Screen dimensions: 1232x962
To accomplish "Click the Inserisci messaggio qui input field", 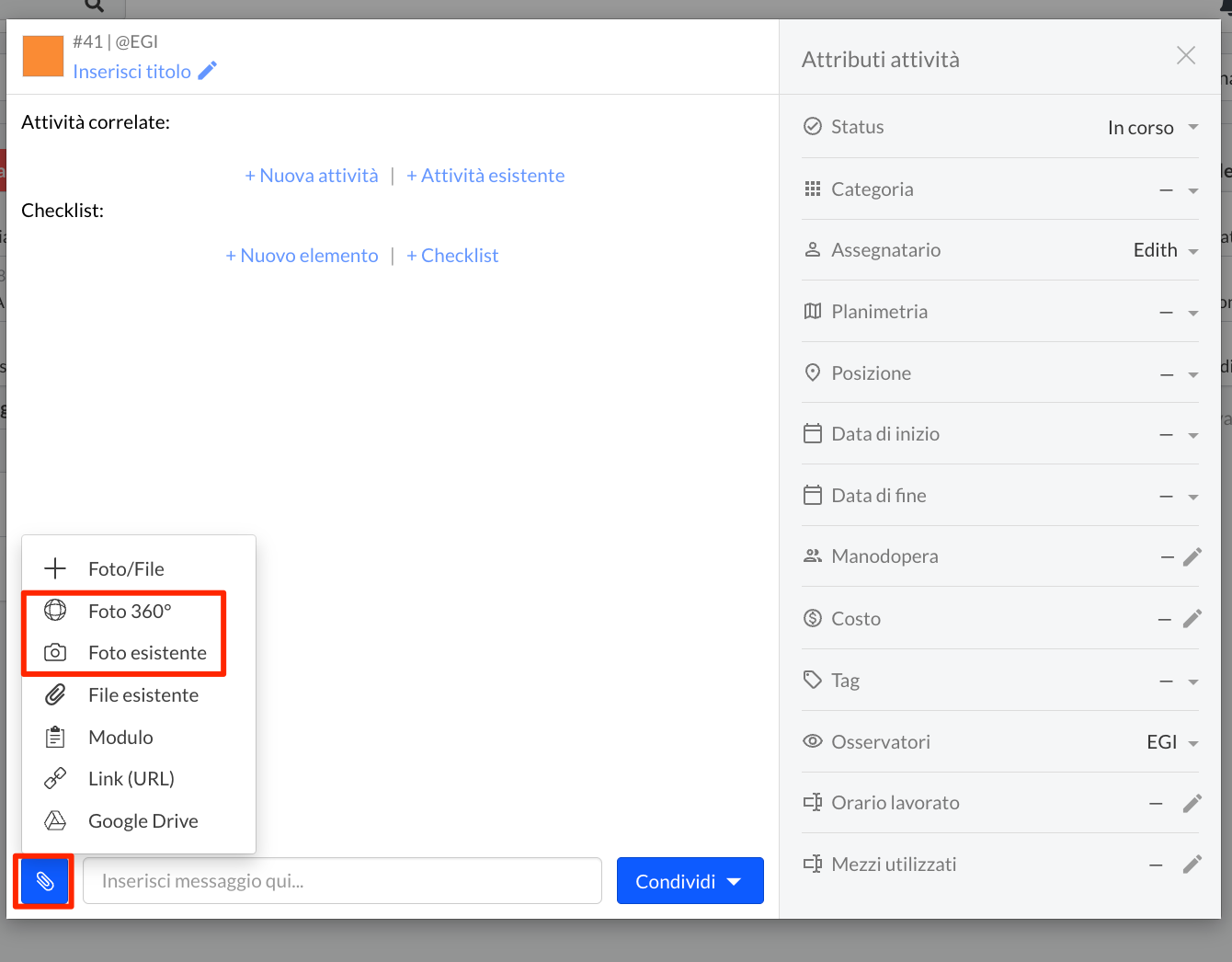I will click(x=342, y=881).
